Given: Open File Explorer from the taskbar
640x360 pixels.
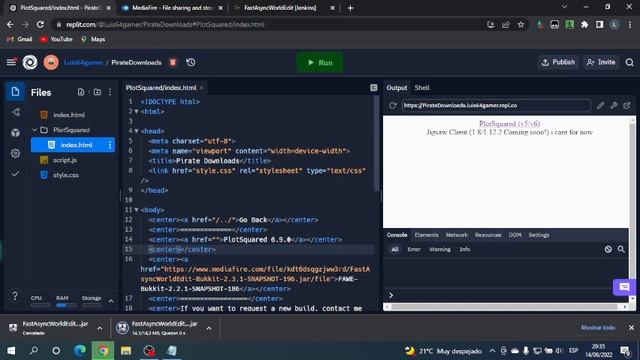Looking at the screenshot, I should tap(126, 351).
